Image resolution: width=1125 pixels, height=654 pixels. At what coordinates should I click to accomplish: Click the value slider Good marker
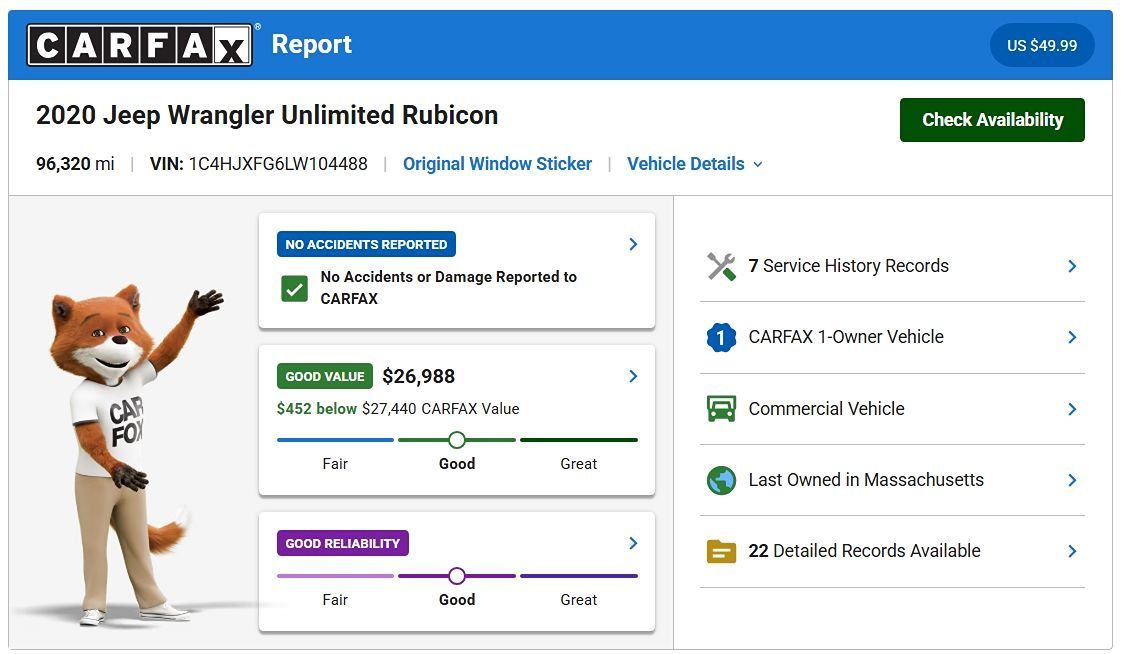point(457,440)
